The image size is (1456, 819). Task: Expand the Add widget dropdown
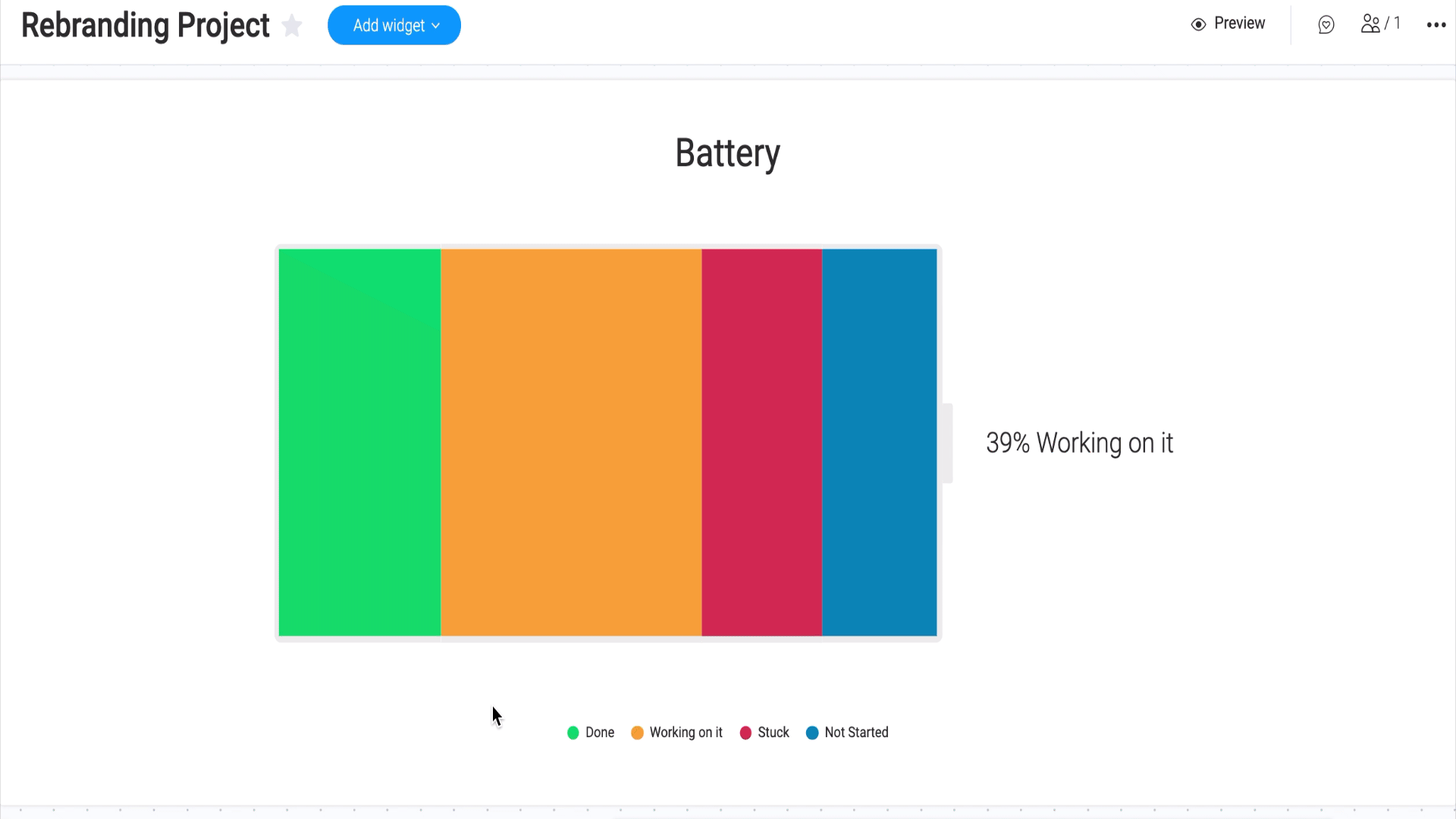[x=394, y=25]
